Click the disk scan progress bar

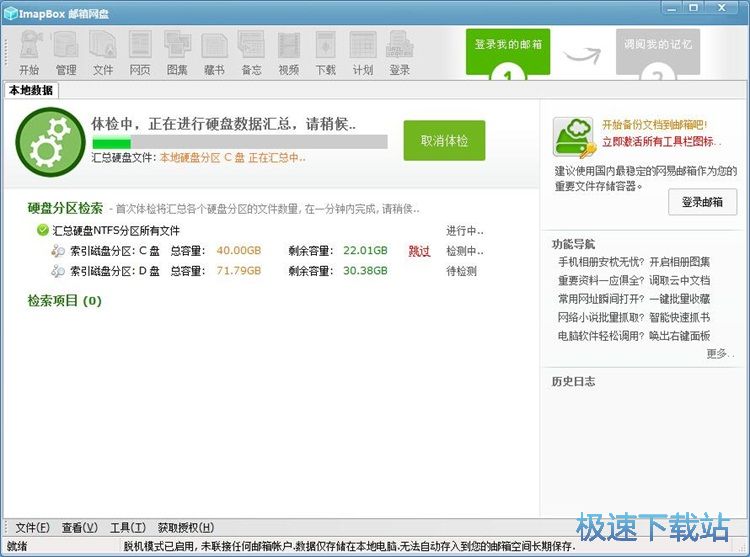[239, 143]
